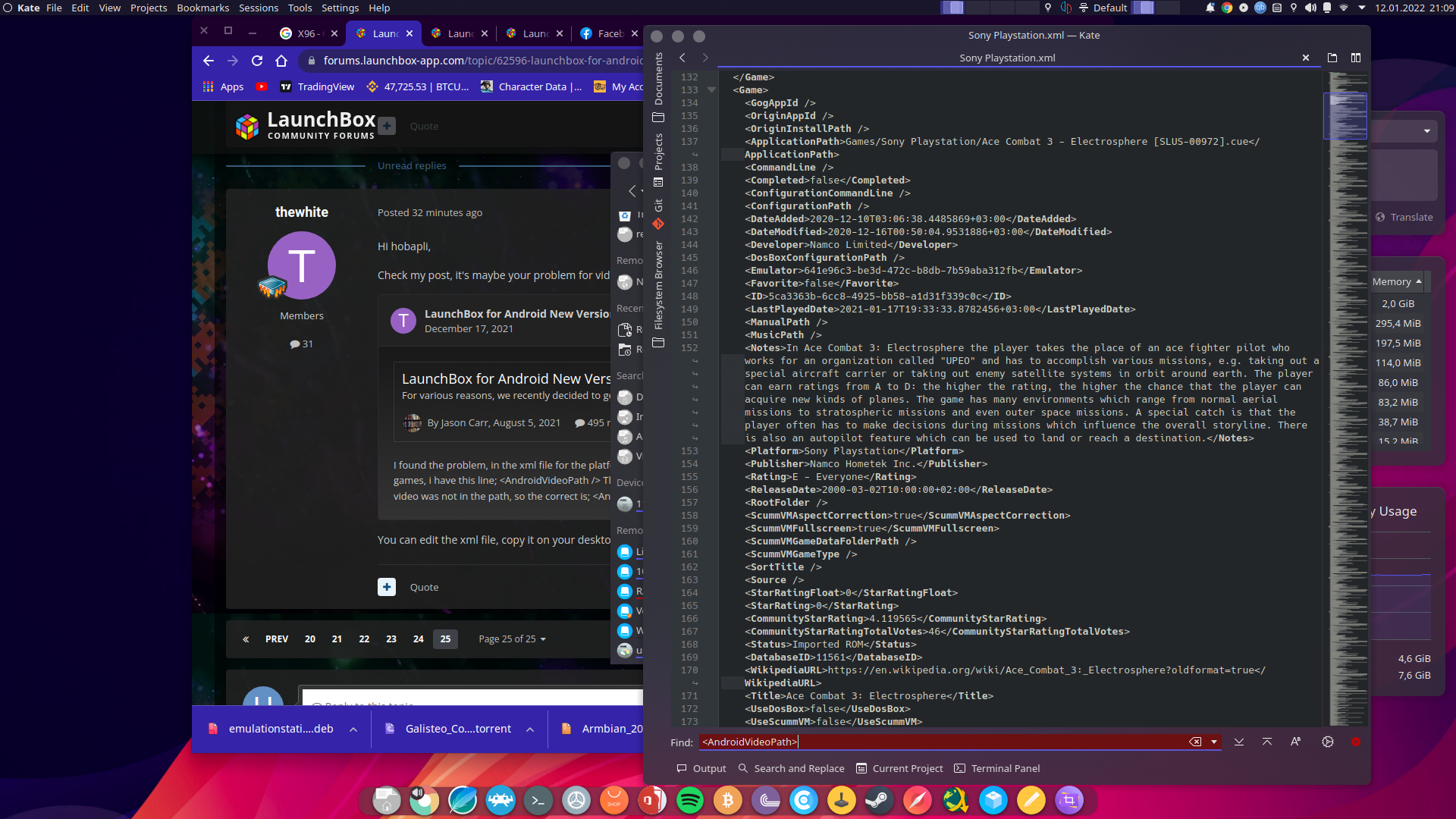The width and height of the screenshot is (1456, 819).
Task: Open the Bookmarks menu
Action: [202, 8]
